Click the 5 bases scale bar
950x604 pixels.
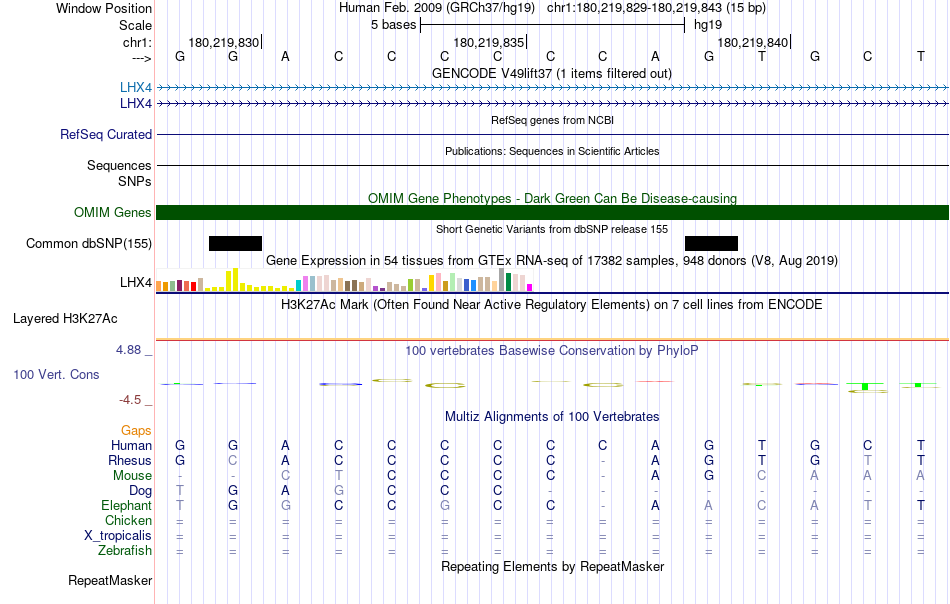pyautogui.click(x=553, y=25)
